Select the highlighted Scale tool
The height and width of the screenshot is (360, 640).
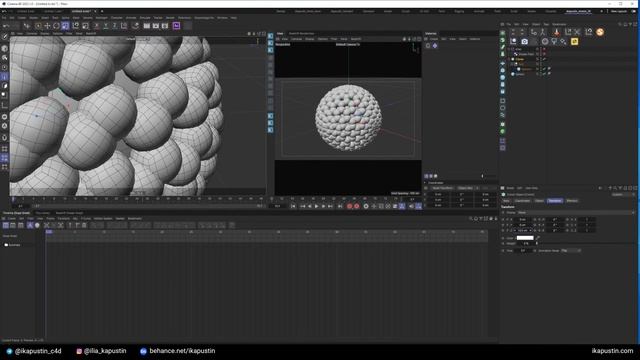[65, 26]
